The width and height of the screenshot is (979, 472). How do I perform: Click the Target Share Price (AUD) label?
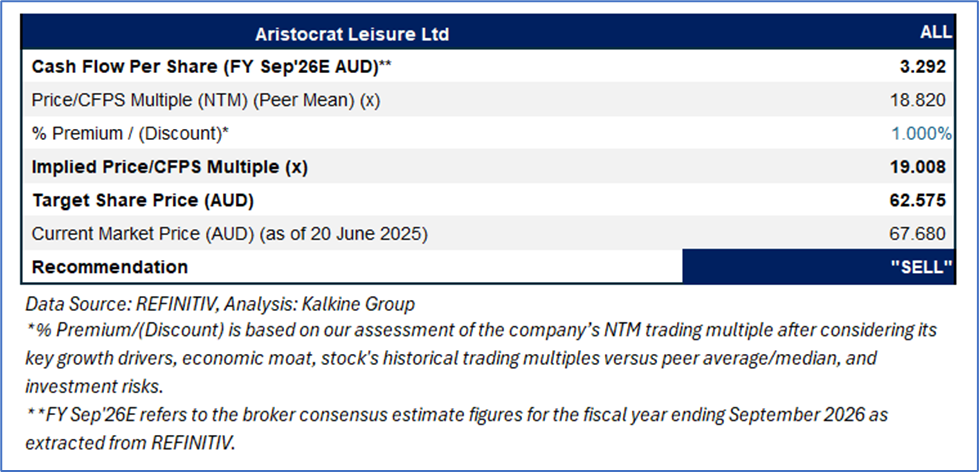[142, 200]
